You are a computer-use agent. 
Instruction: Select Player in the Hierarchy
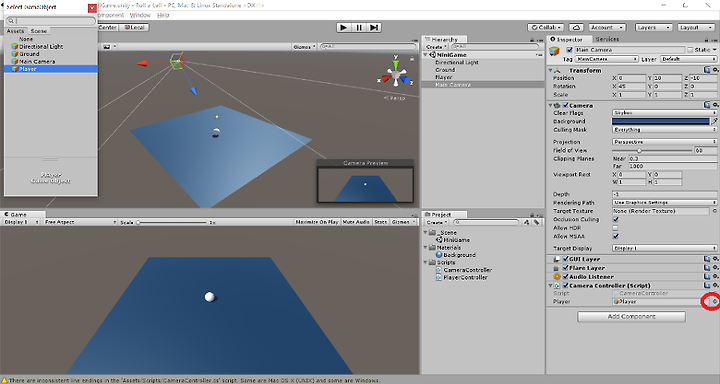pos(444,77)
